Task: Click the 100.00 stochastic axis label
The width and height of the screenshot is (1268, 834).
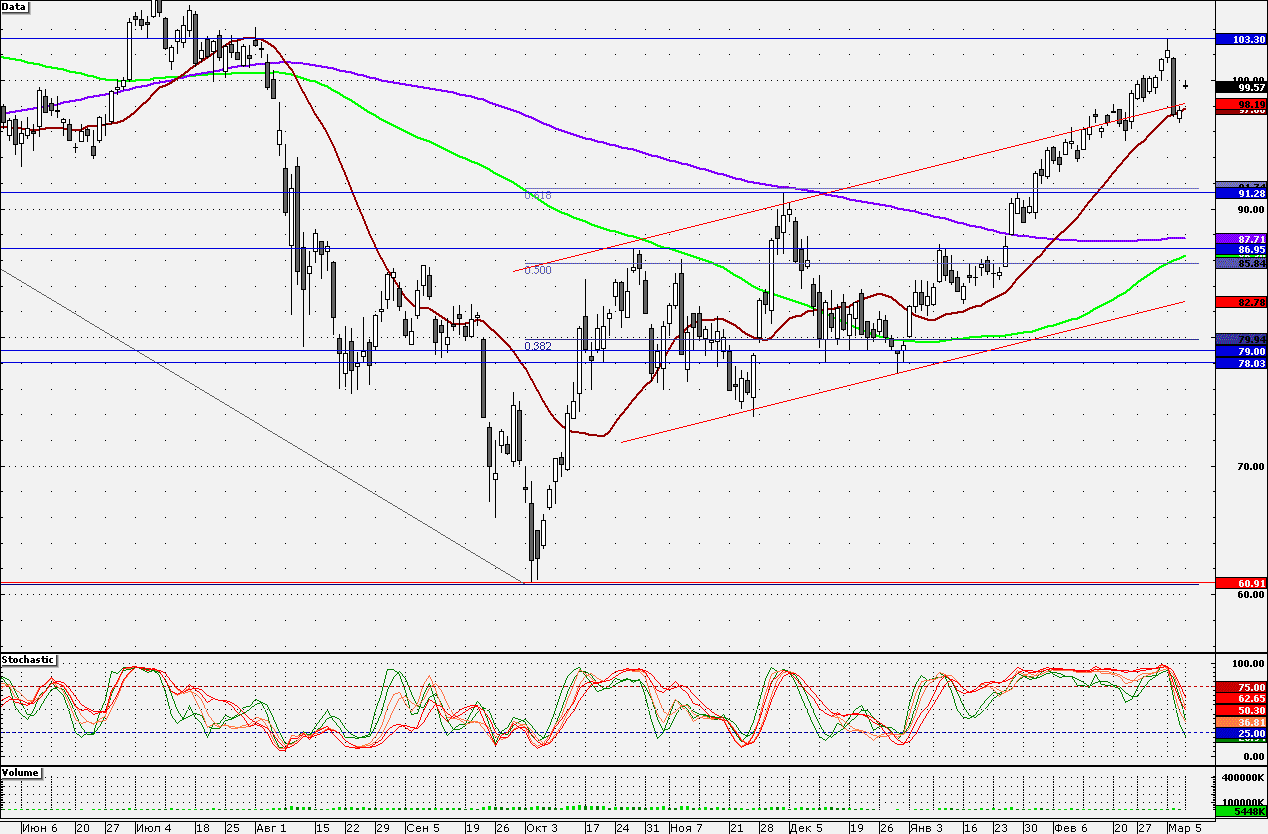Action: pos(1246,664)
